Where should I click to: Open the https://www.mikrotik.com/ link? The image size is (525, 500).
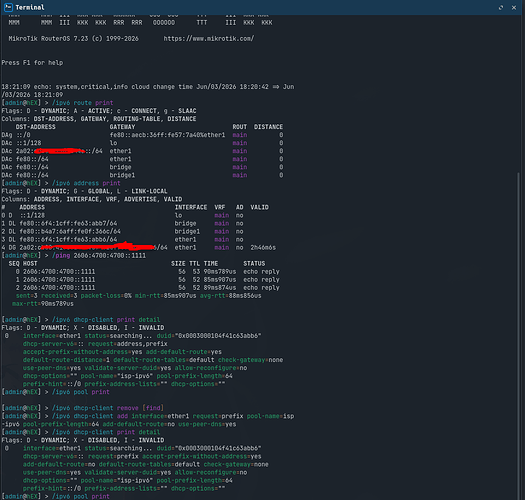209,39
